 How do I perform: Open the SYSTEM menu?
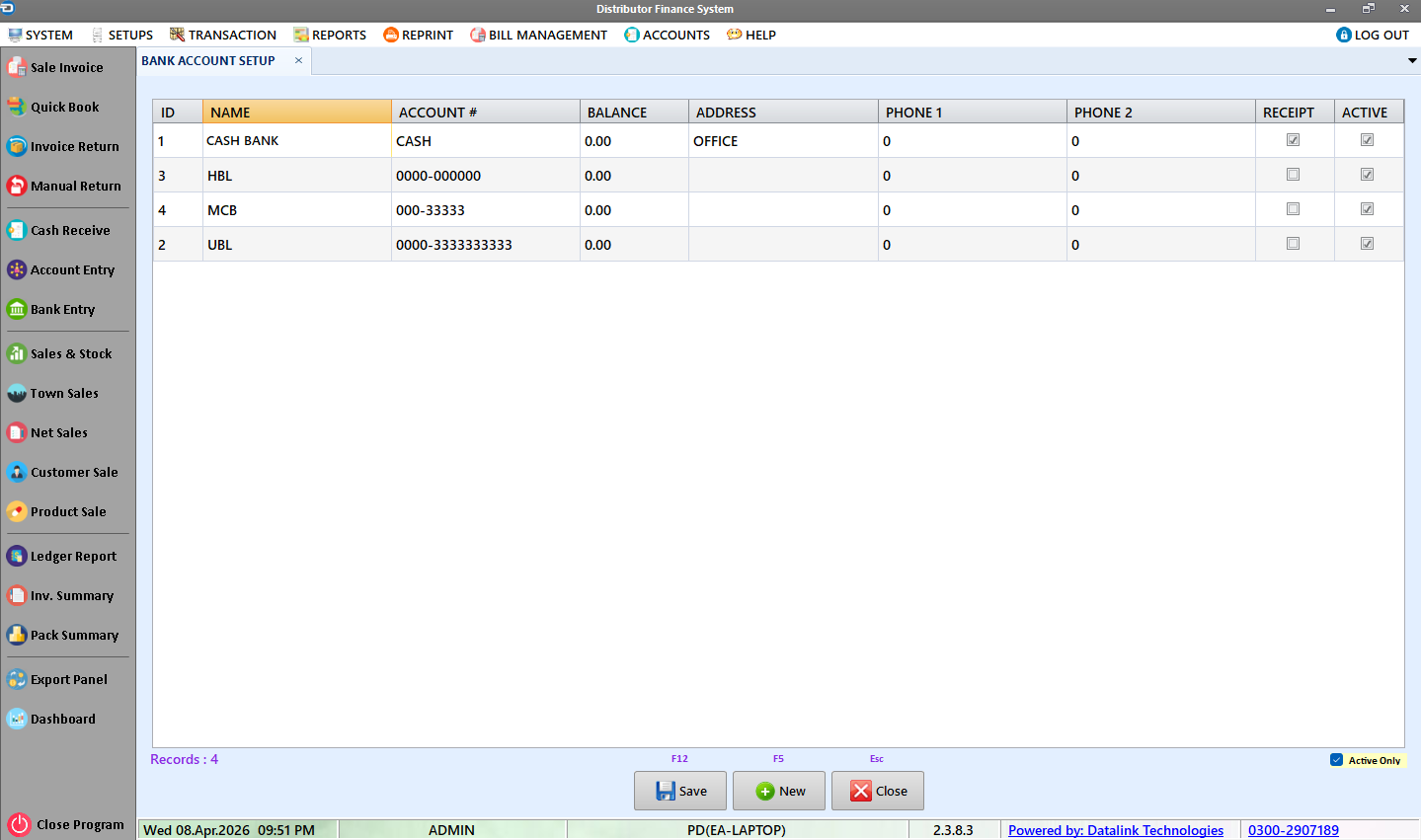[x=40, y=35]
